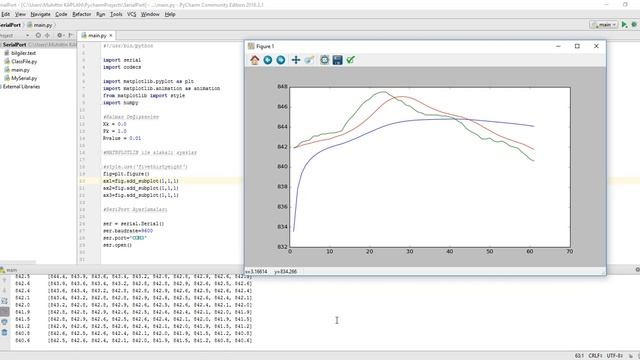Click the down arrow in the Run panel sidebar

4,291
